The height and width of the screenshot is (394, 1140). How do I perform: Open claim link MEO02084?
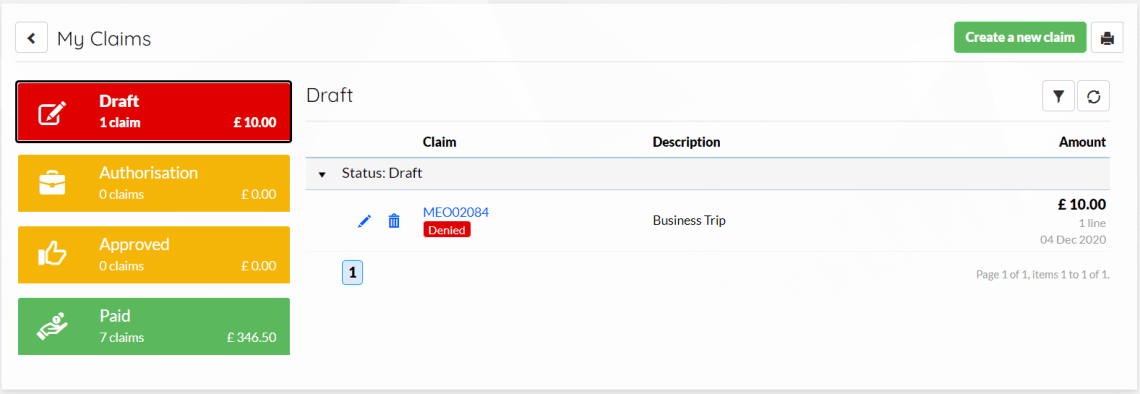pyautogui.click(x=456, y=212)
